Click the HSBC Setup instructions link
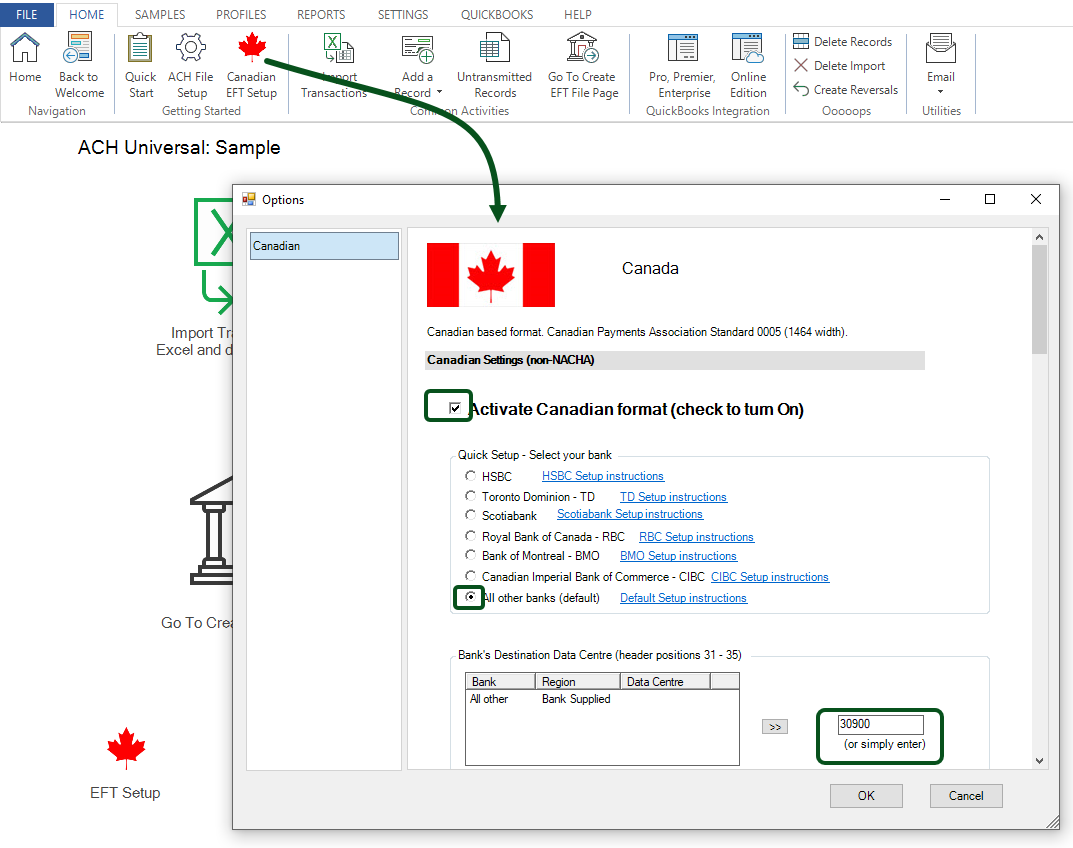Image resolution: width=1073 pixels, height=848 pixels. pos(602,475)
